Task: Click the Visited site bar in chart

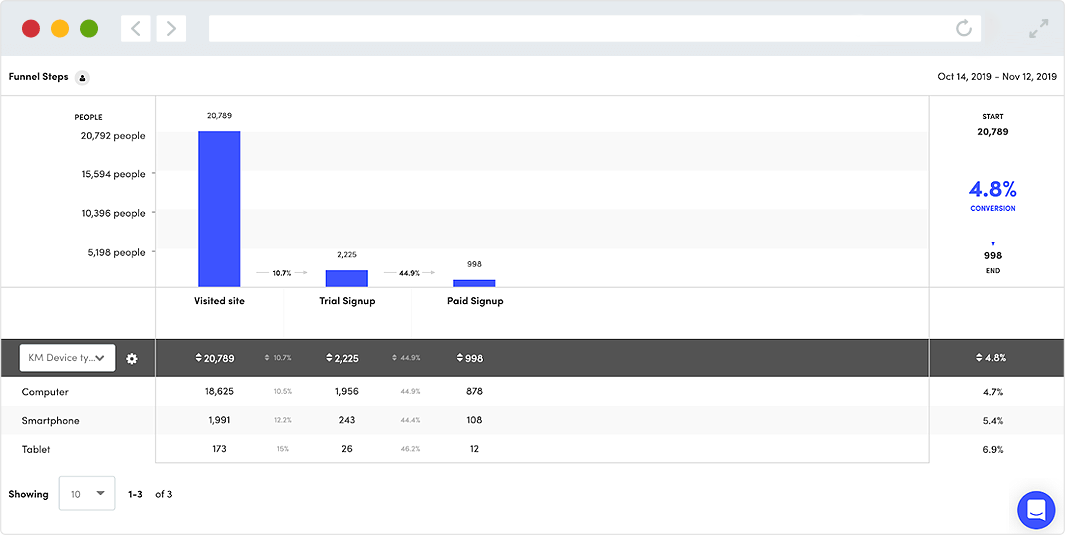Action: 219,208
